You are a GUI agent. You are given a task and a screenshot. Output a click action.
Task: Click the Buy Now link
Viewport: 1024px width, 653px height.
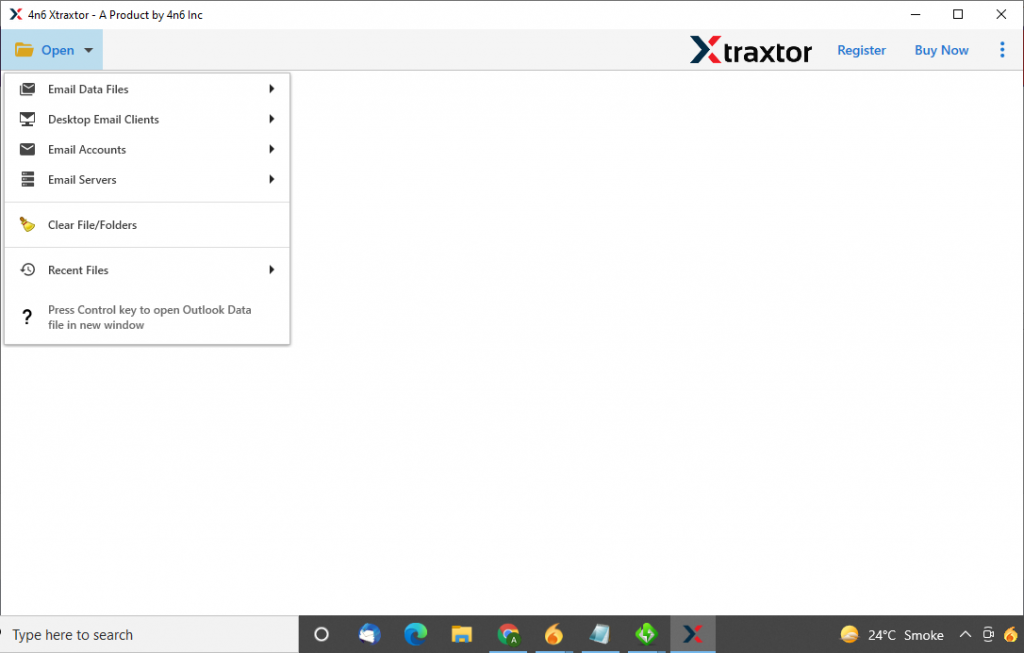pyautogui.click(x=941, y=50)
